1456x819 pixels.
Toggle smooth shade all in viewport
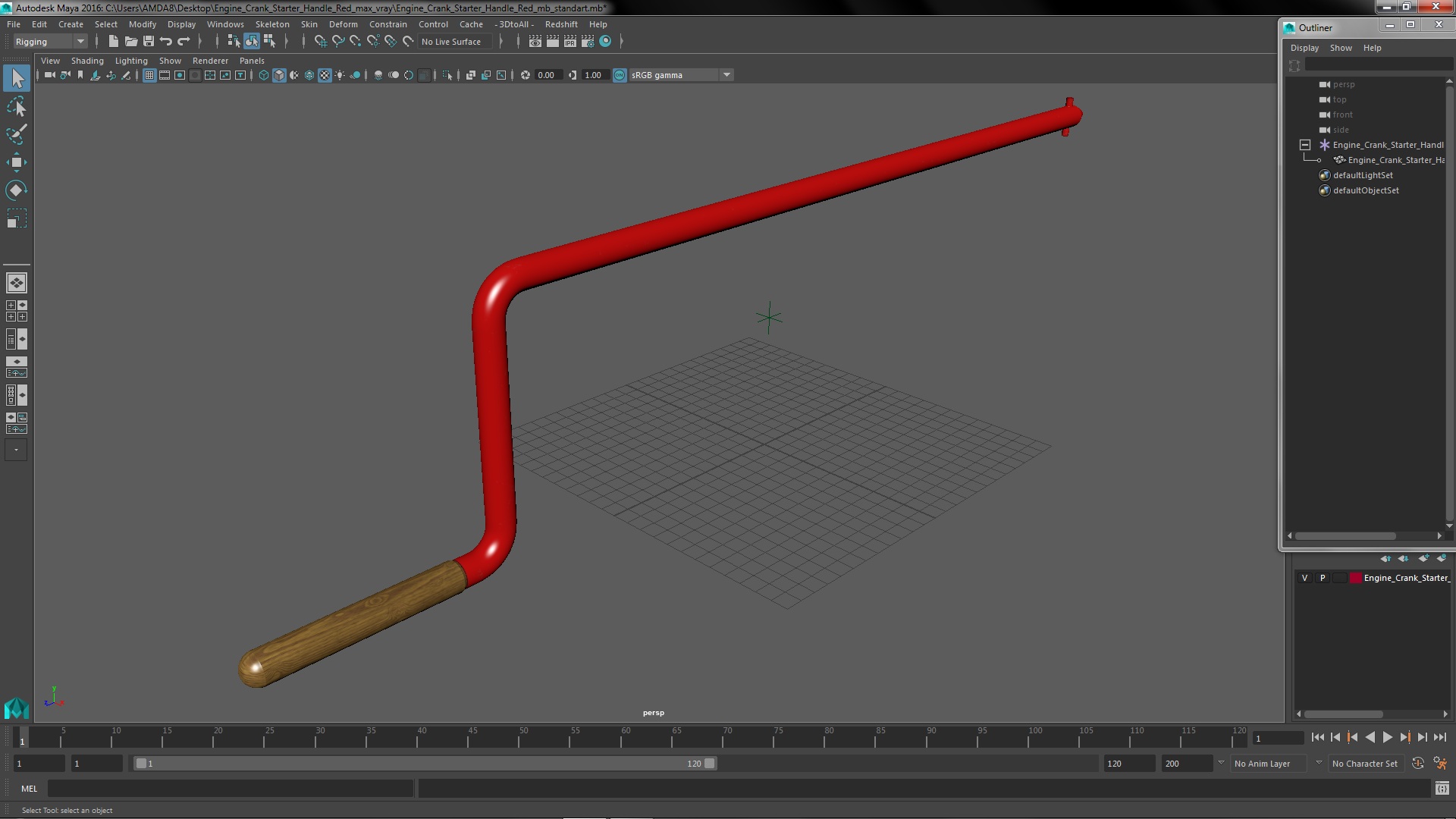point(279,75)
